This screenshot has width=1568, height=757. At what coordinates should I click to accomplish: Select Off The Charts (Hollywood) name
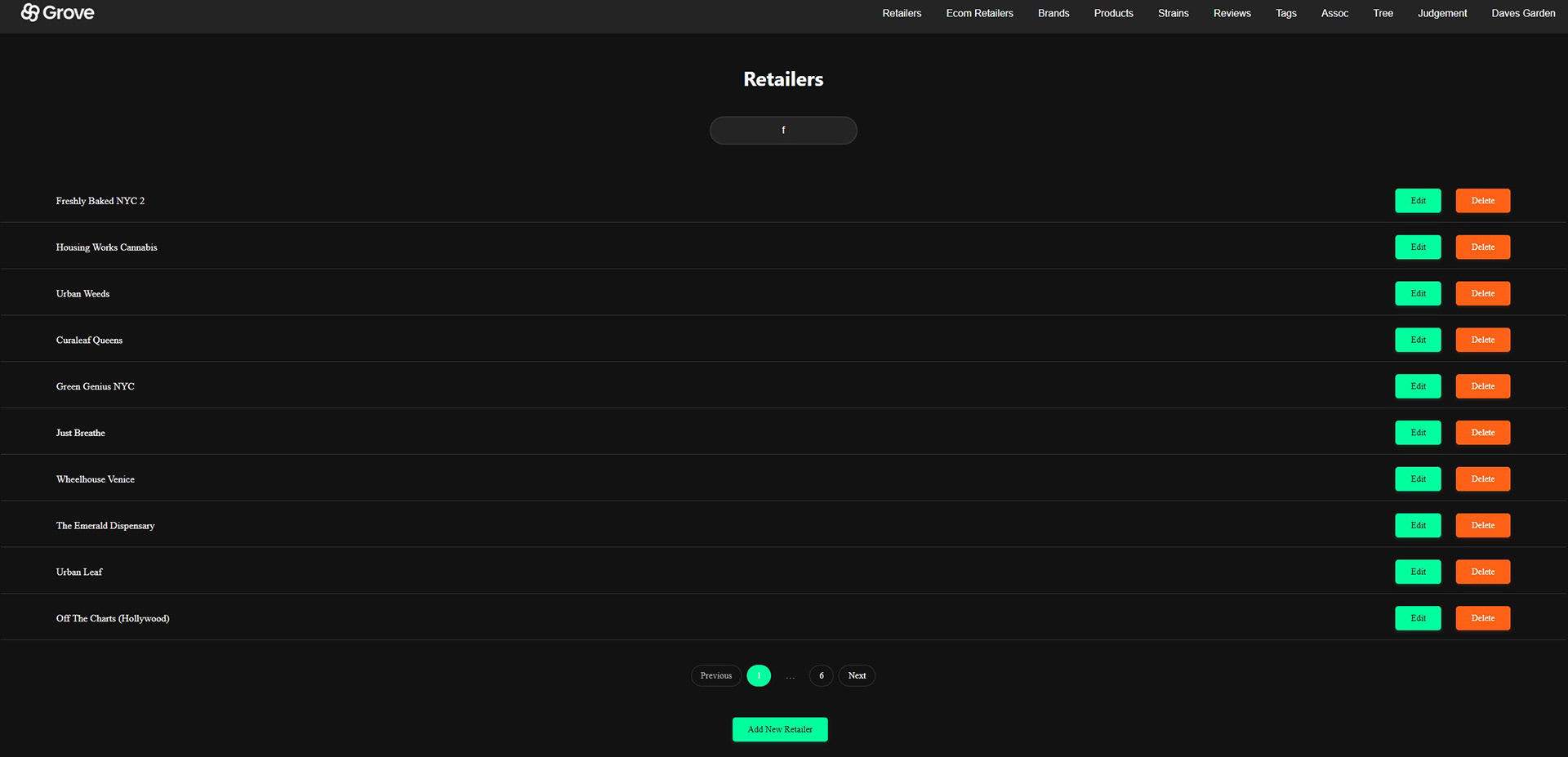tap(113, 619)
